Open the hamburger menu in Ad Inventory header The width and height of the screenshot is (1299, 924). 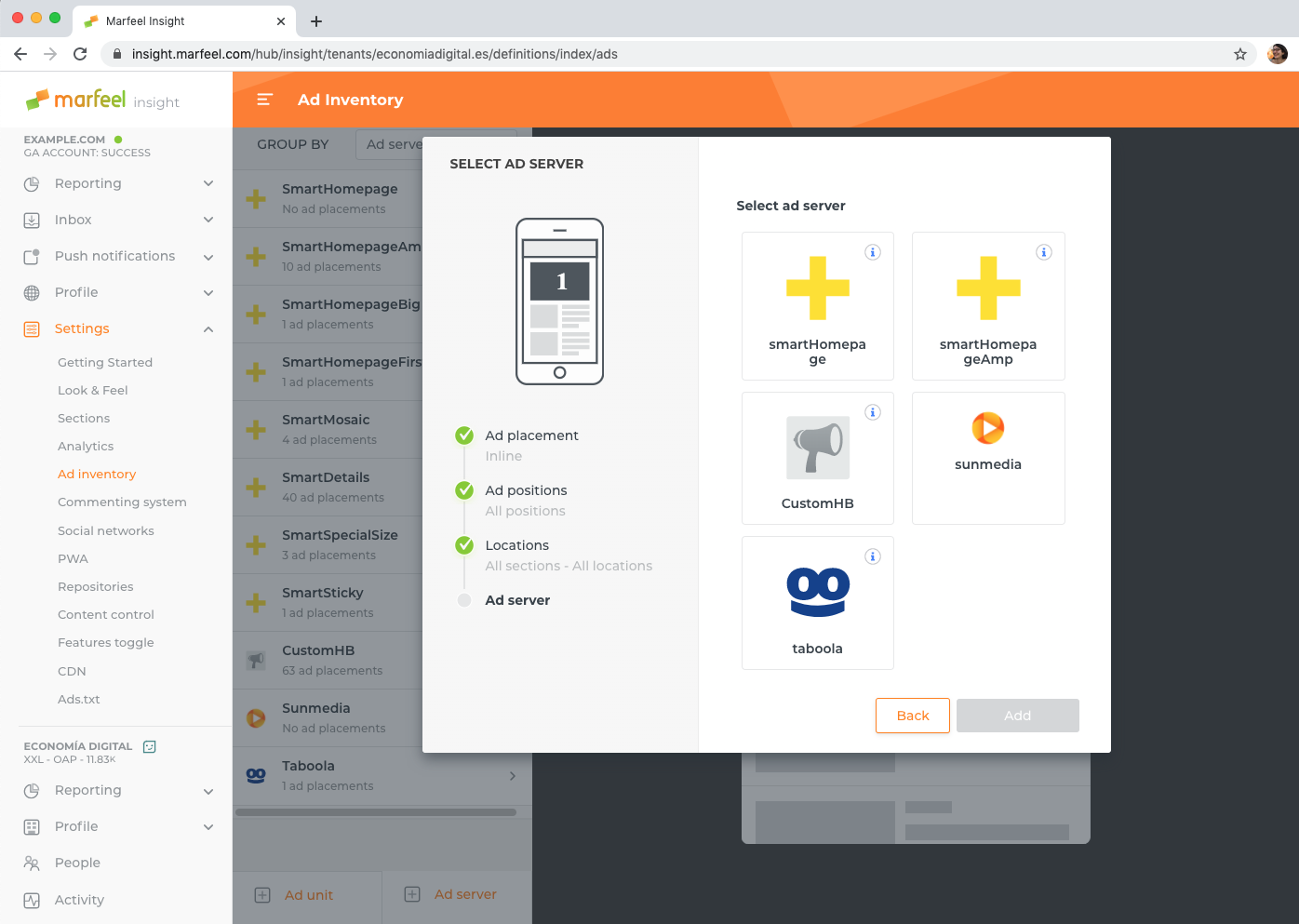pos(264,100)
